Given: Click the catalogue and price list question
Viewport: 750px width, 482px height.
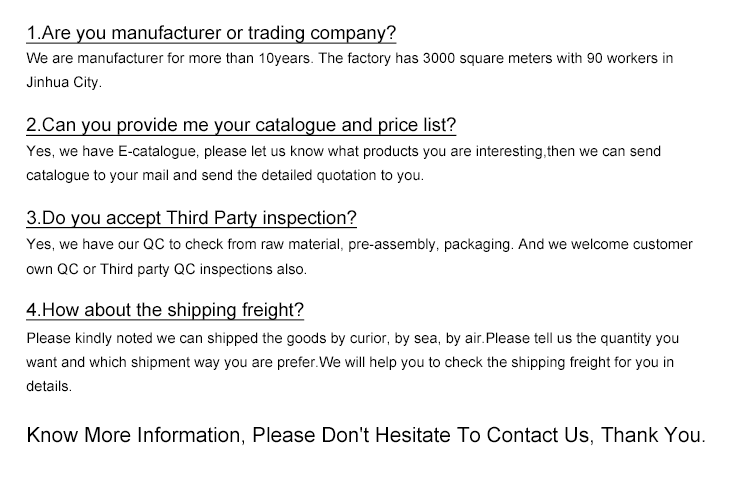Looking at the screenshot, I should (241, 125).
